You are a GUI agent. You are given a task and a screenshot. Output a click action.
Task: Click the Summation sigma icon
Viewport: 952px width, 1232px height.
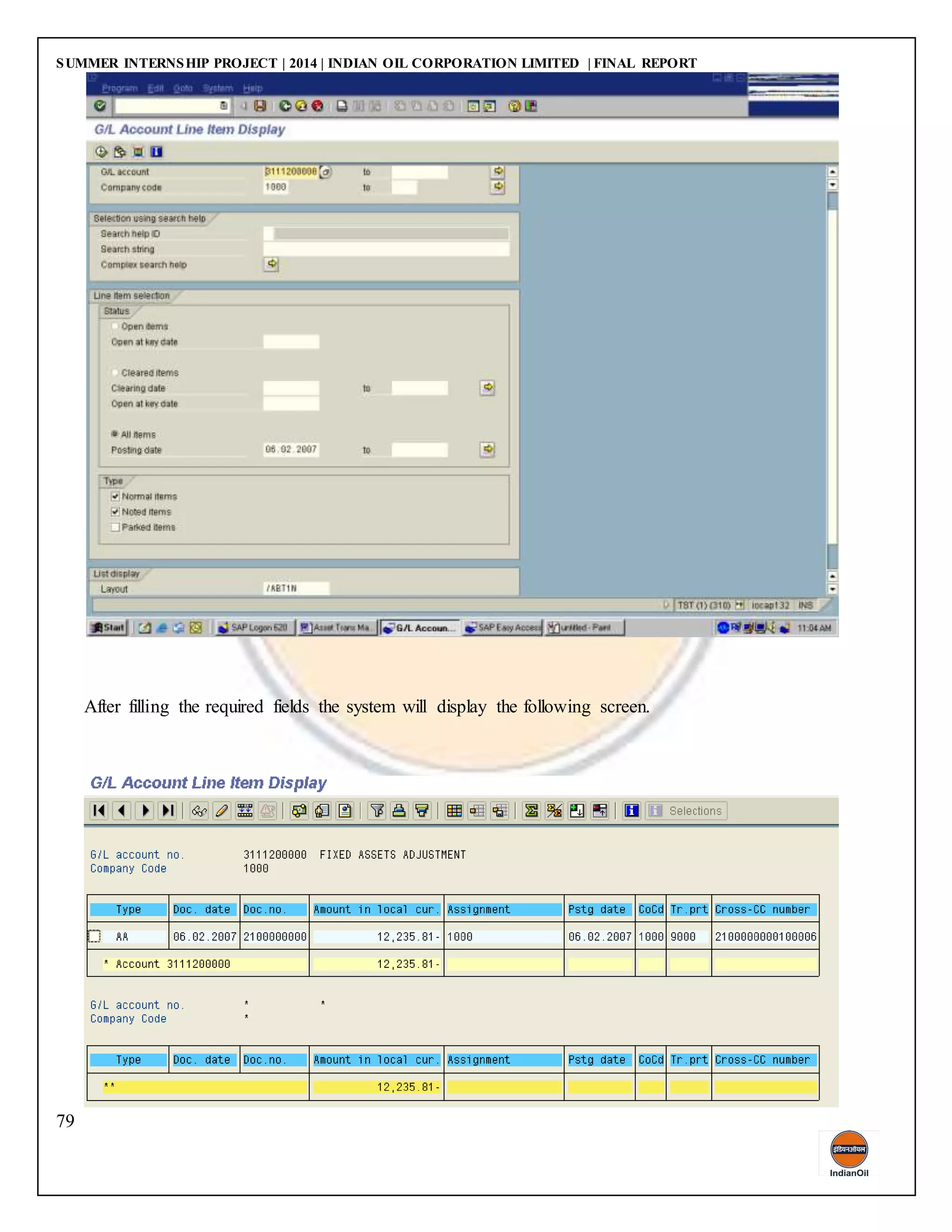[531, 811]
